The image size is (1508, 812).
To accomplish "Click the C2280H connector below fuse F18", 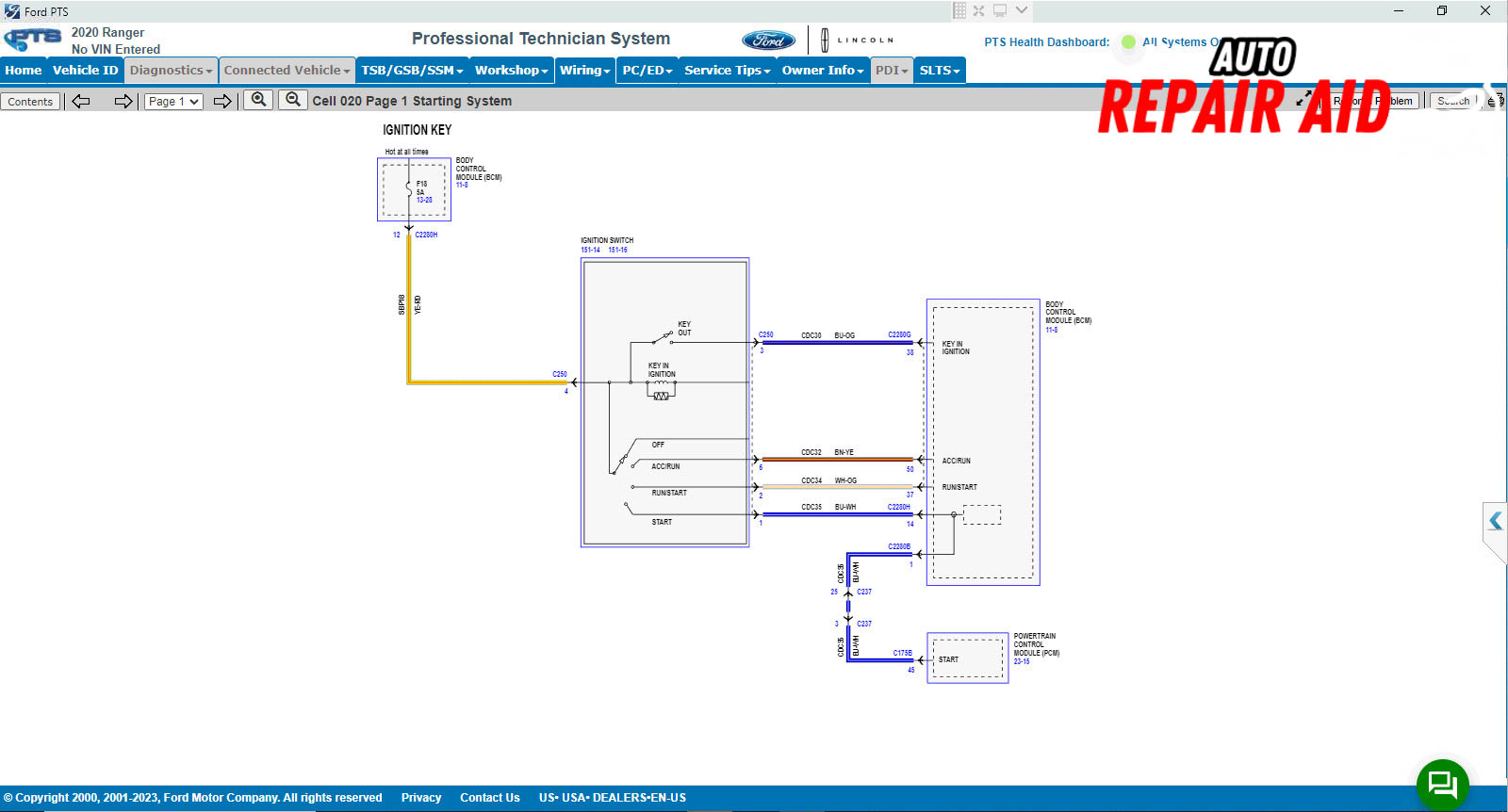I will pos(426,235).
